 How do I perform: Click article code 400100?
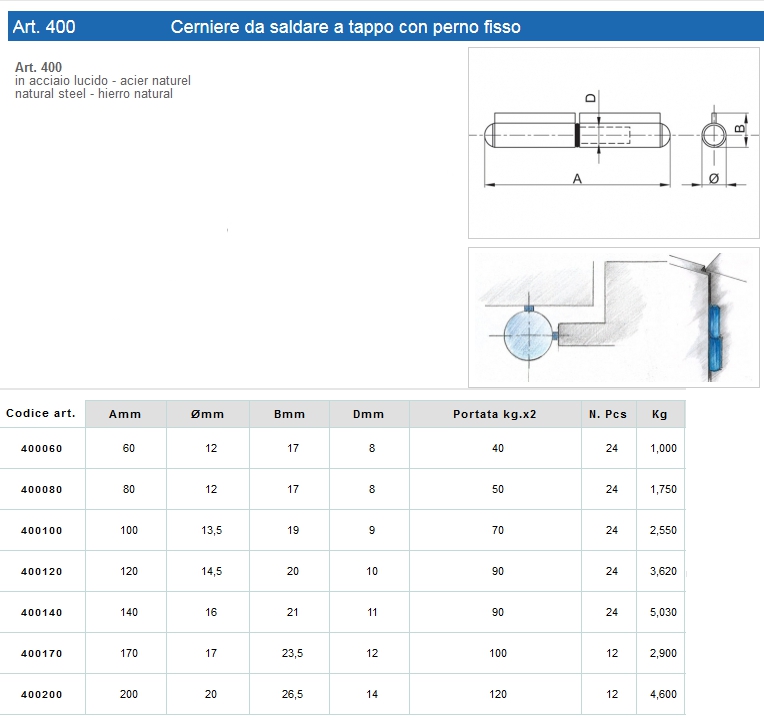click(x=42, y=531)
